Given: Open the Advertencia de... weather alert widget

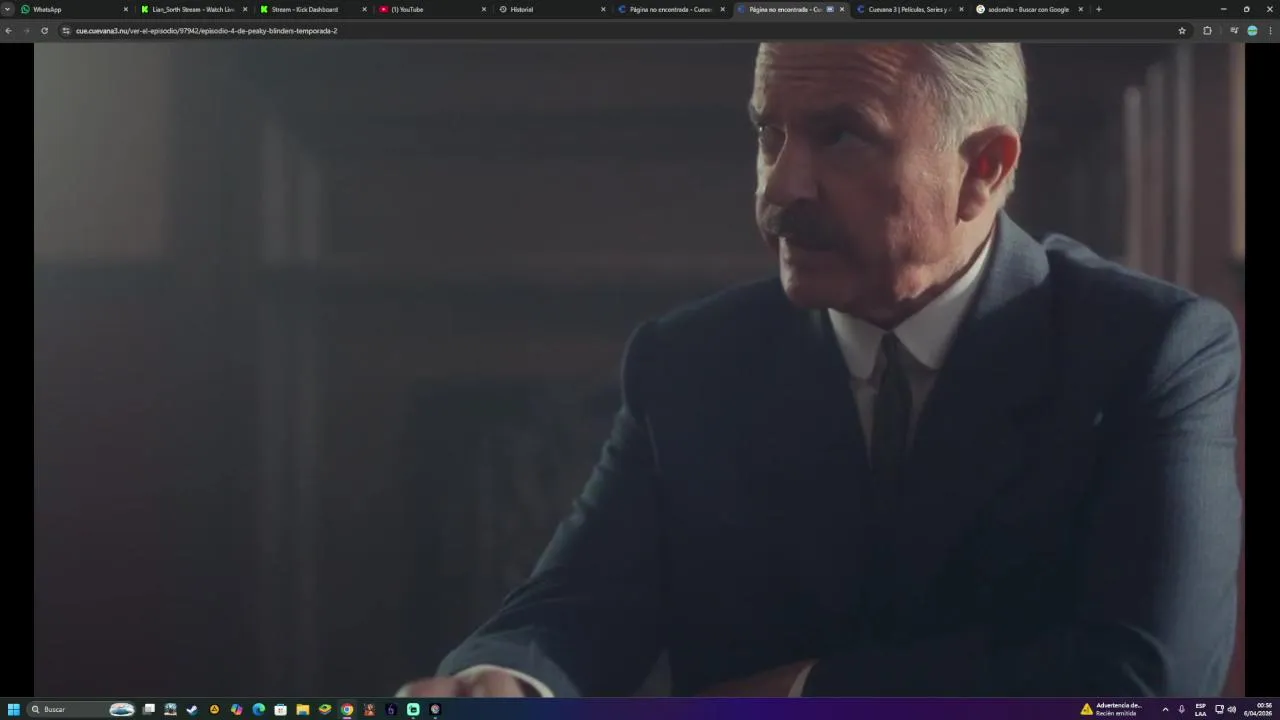Looking at the screenshot, I should tap(1111, 709).
